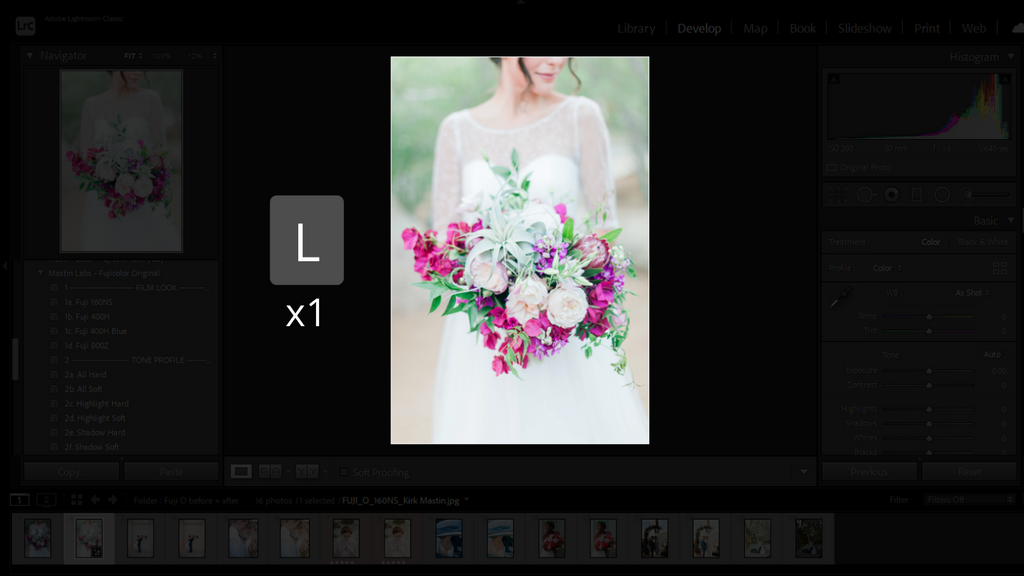Open the Library module
The image size is (1024, 576).
(636, 29)
